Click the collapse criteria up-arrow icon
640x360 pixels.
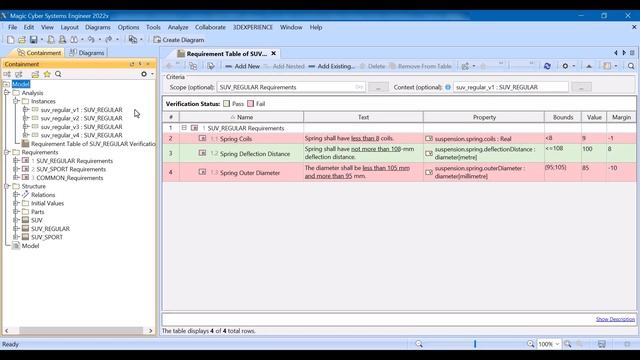(x=589, y=66)
